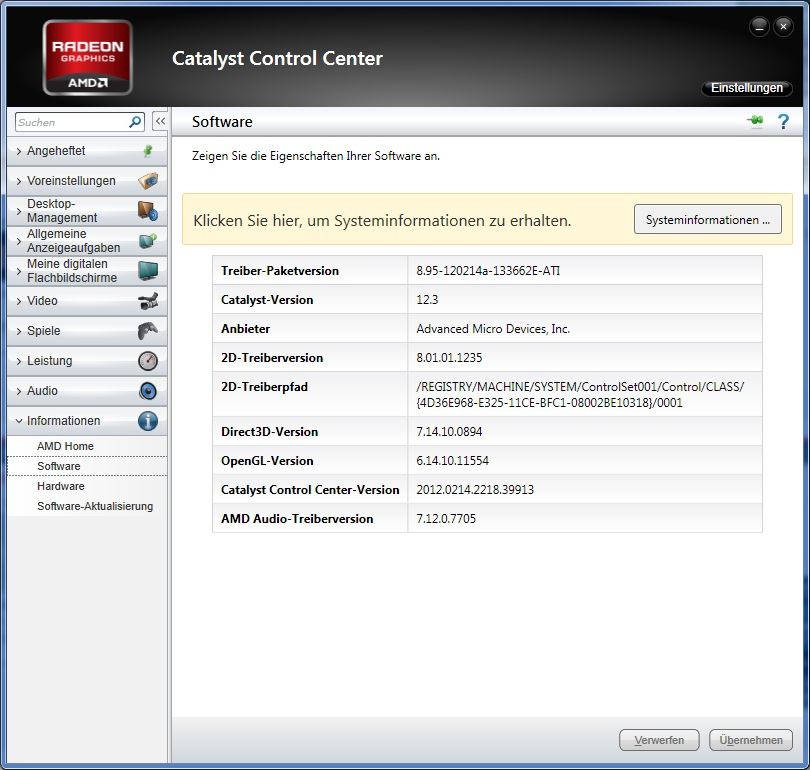Click the Radeon Graphics AMD logo

[x=87, y=57]
